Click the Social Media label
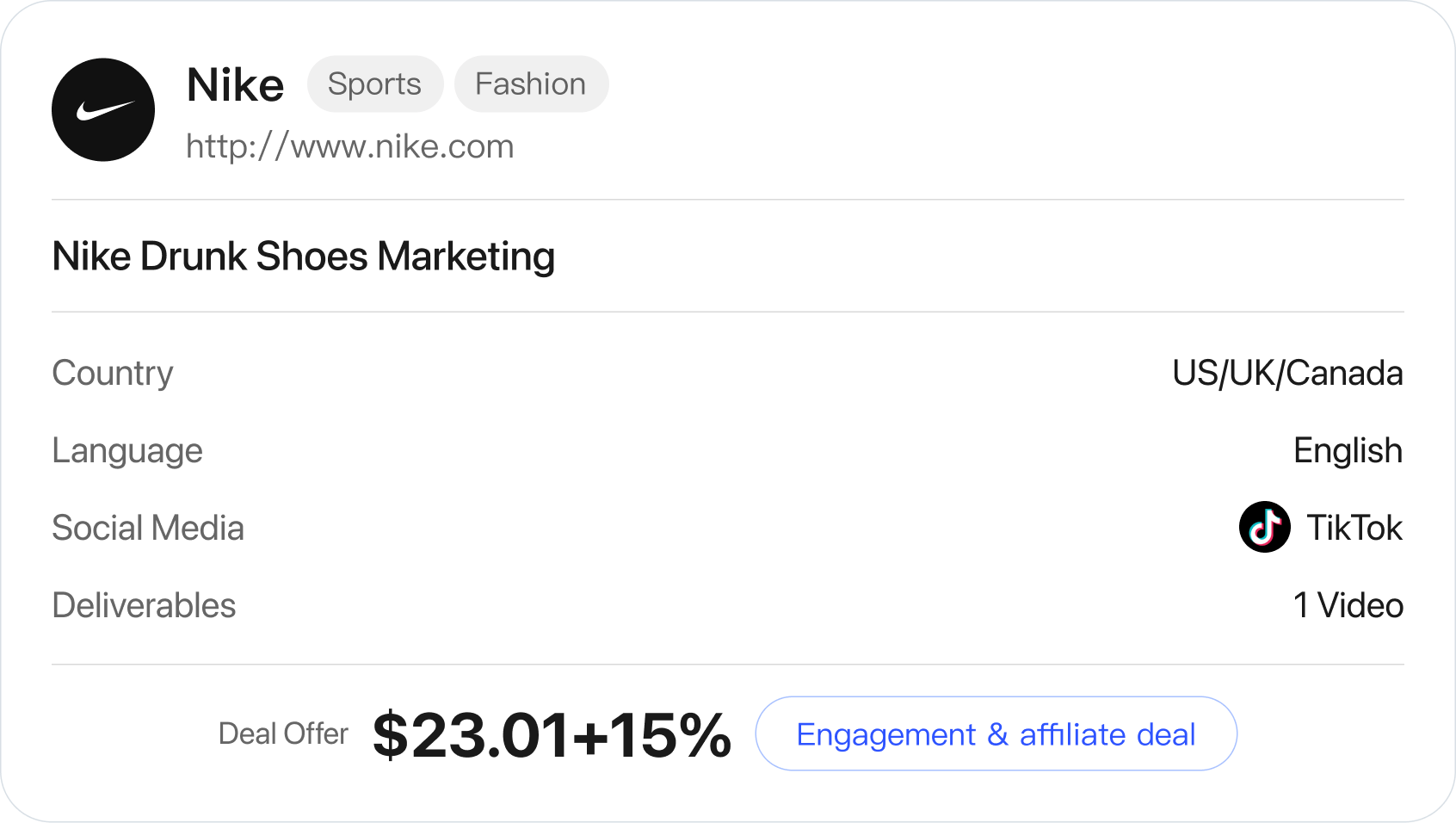 [x=148, y=529]
